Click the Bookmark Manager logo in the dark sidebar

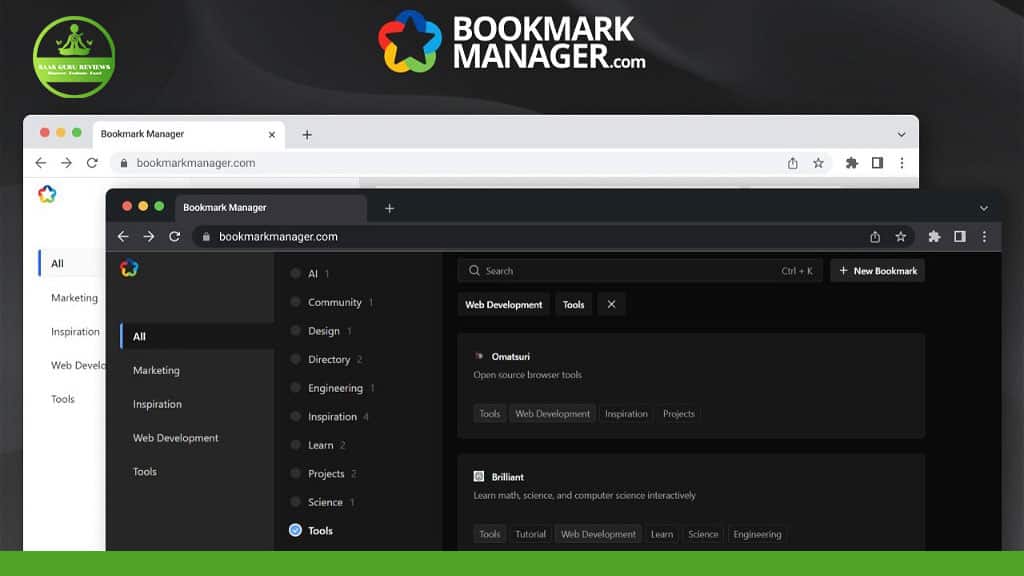point(129,268)
